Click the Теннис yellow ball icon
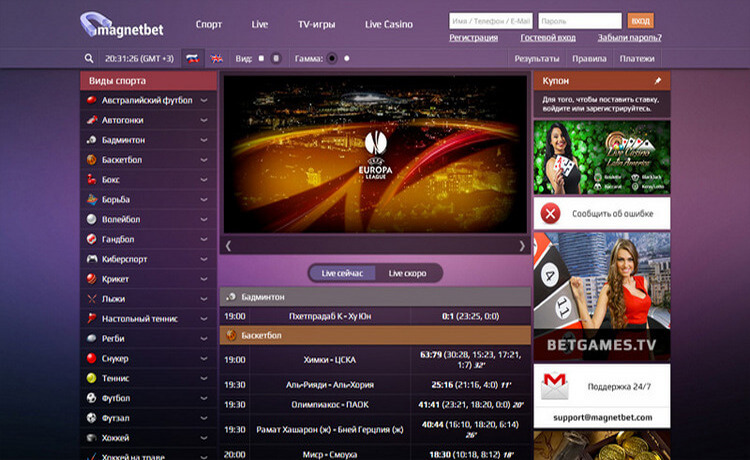 pyautogui.click(x=91, y=378)
